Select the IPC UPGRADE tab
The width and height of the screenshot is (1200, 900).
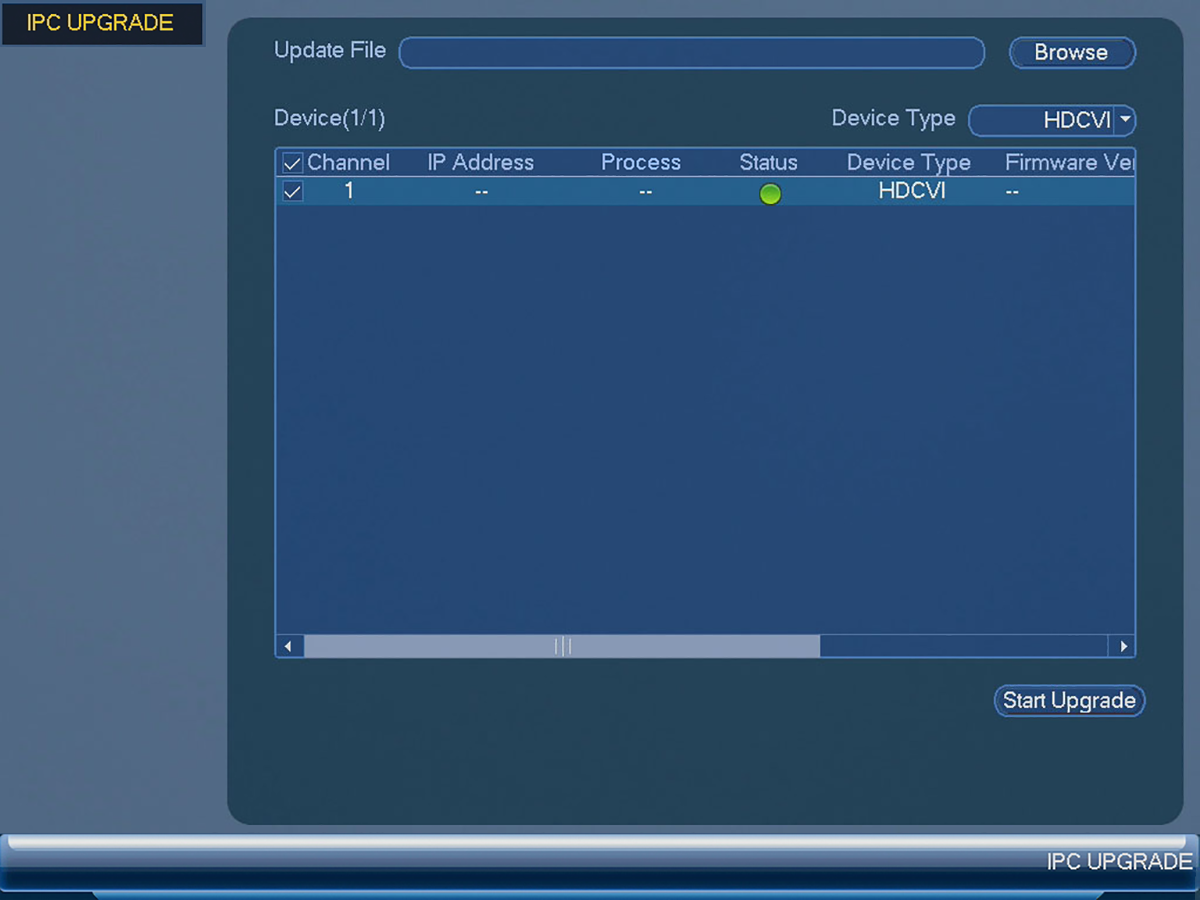coord(101,23)
